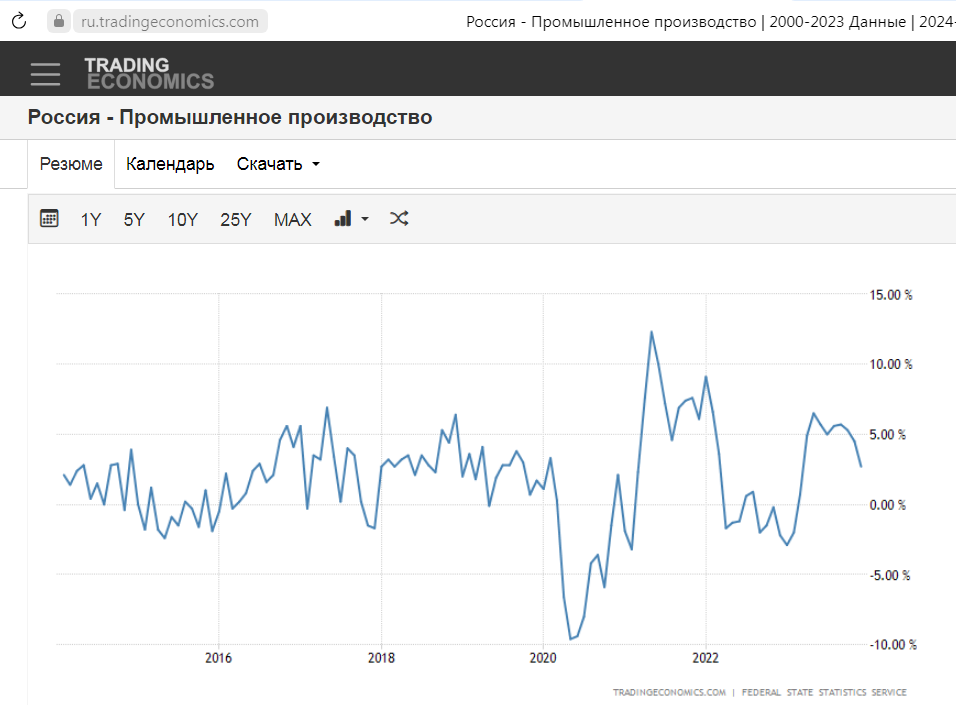The width and height of the screenshot is (956, 705).
Task: Set chart range to 5Y
Action: click(x=134, y=220)
